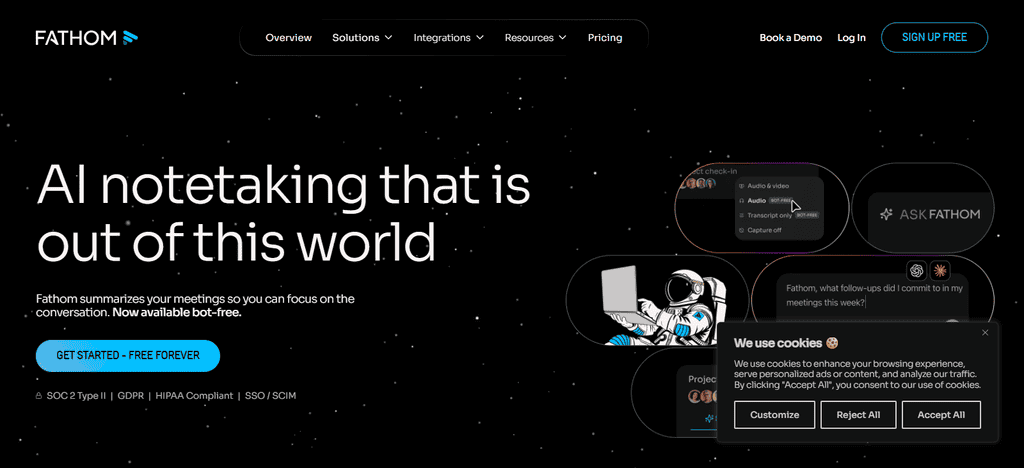Close the cookie banner with X
The image size is (1024, 468).
(985, 332)
